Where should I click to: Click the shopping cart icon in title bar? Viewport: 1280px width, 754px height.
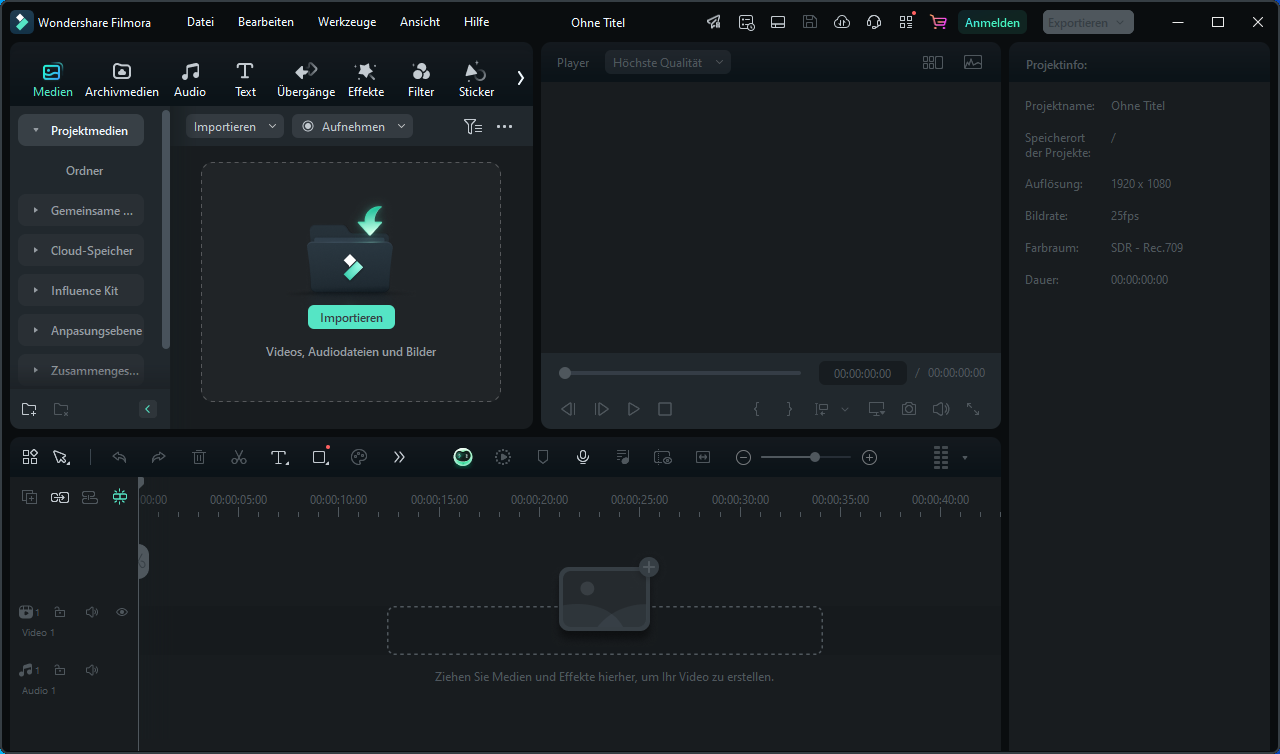coord(938,22)
